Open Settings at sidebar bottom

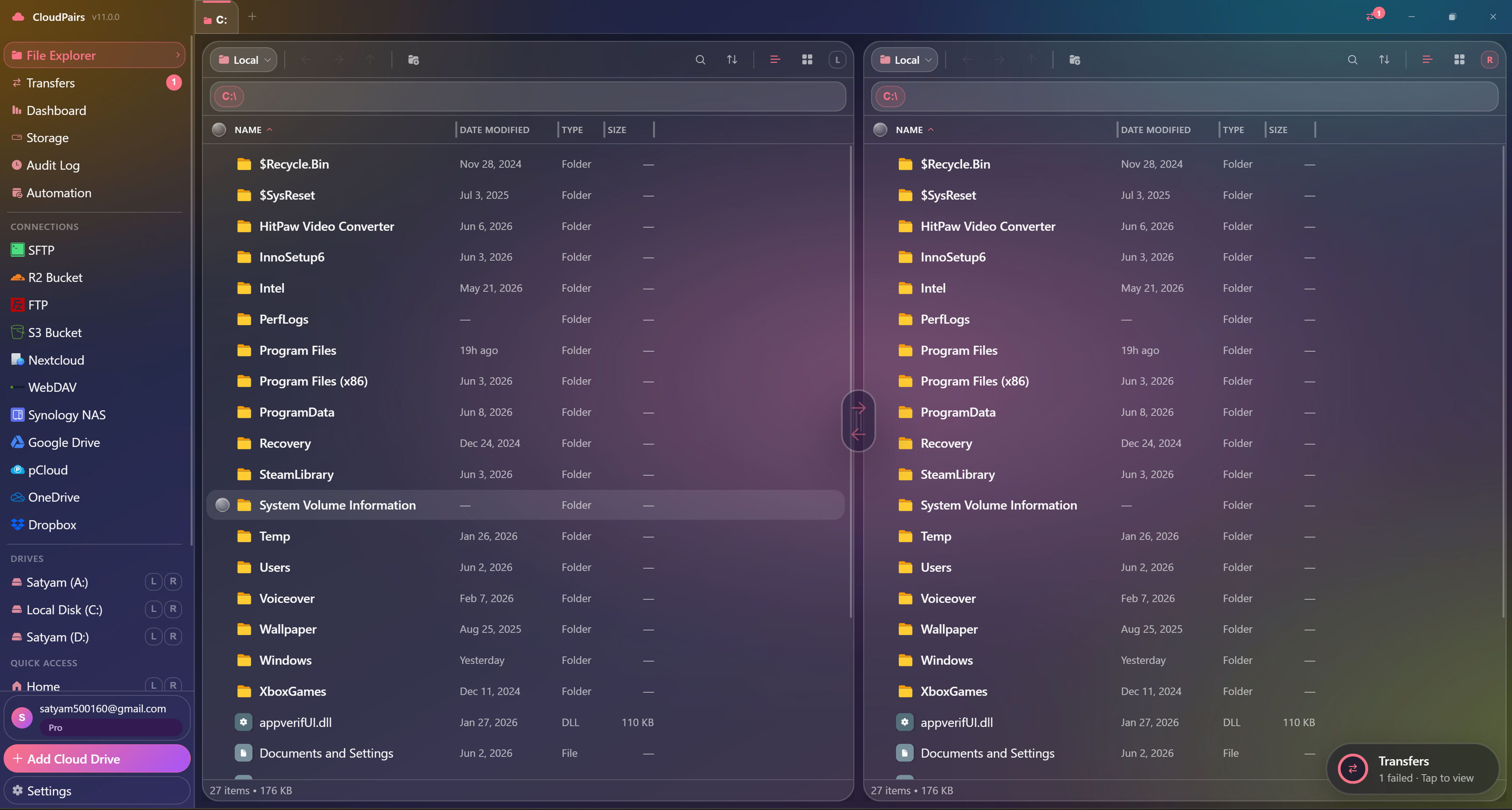97,791
